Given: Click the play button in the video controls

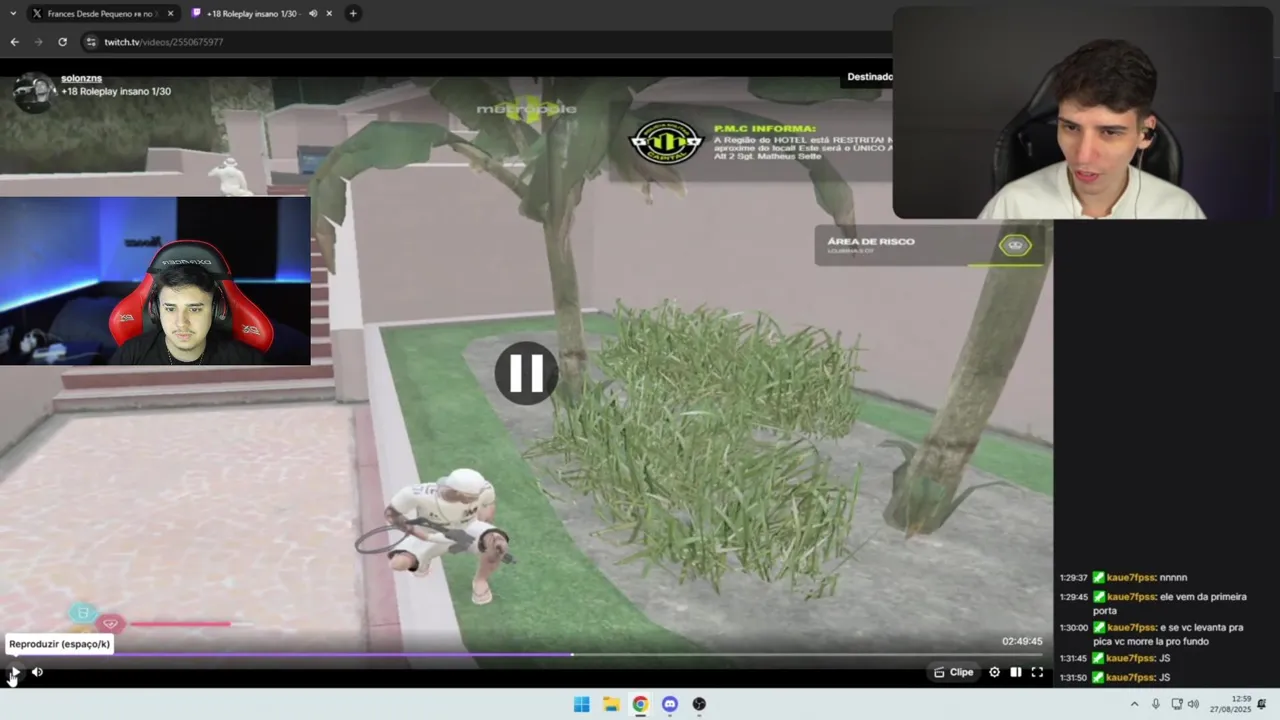Looking at the screenshot, I should coord(14,672).
